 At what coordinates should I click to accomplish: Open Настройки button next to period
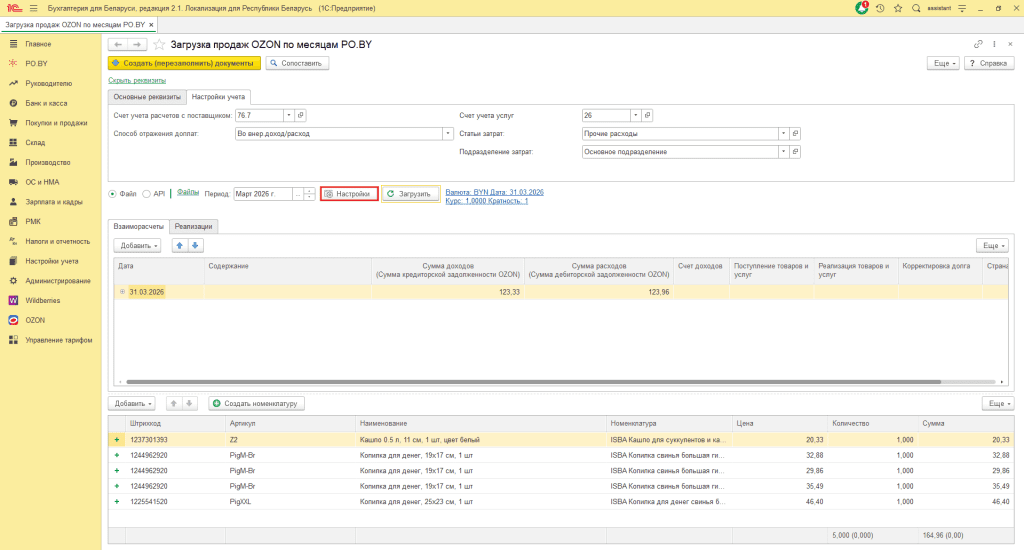click(349, 194)
